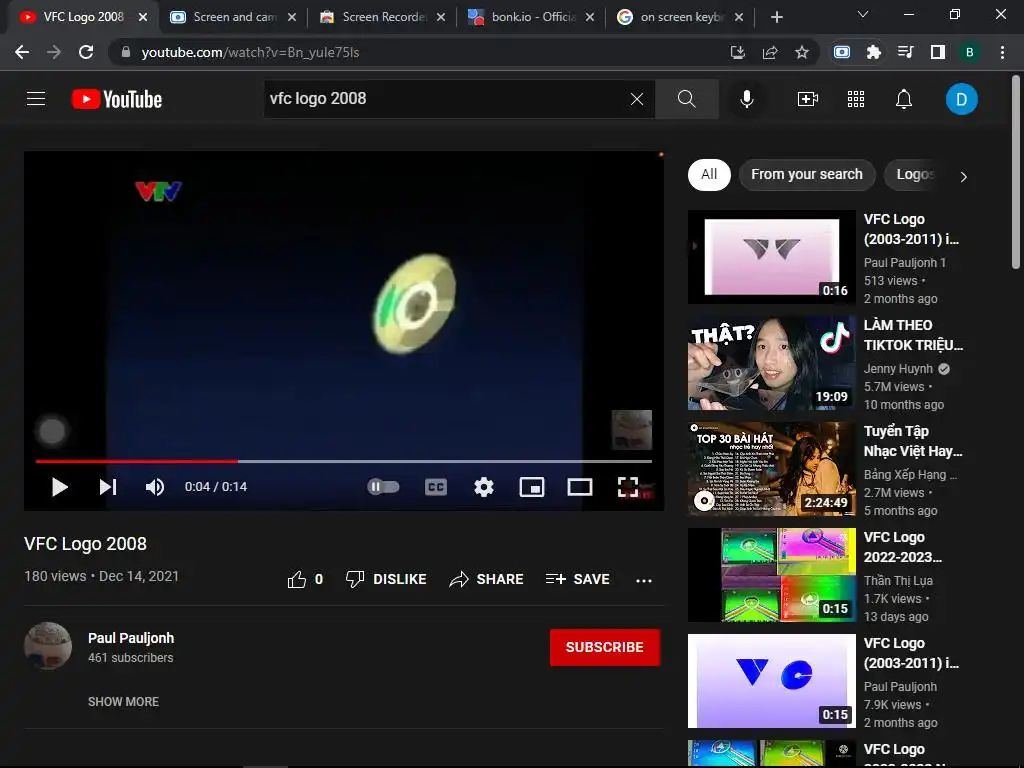Viewport: 1024px width, 768px height.
Task: Select the All filter chip
Action: click(709, 175)
